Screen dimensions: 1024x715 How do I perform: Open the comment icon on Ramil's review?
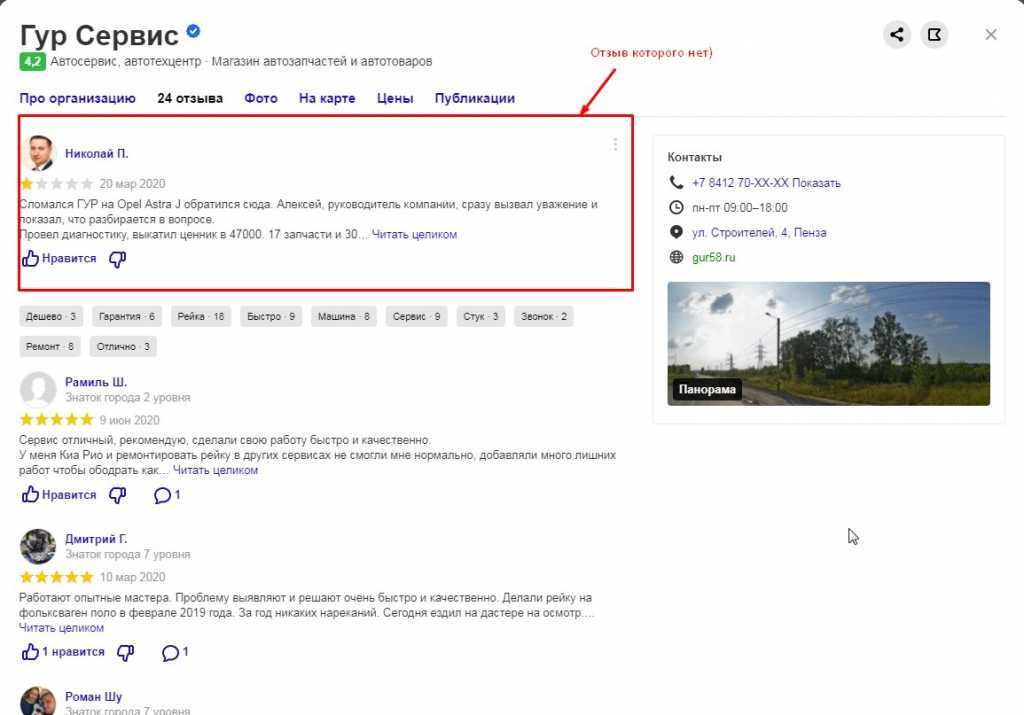click(162, 494)
